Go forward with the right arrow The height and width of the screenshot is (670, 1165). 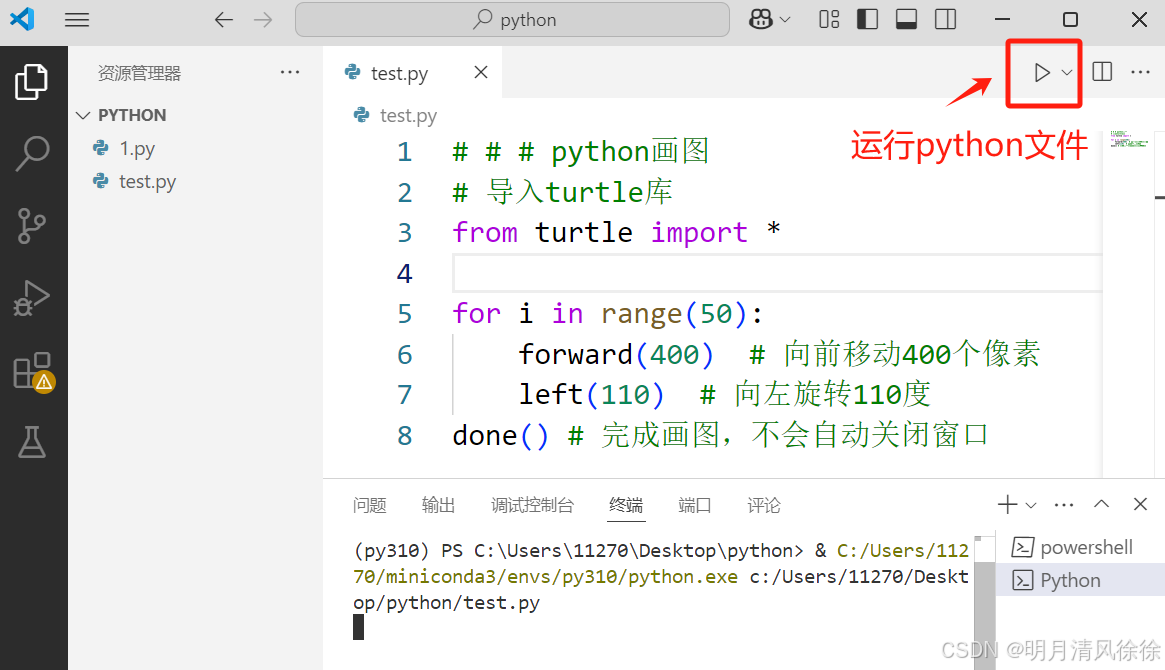click(x=263, y=19)
